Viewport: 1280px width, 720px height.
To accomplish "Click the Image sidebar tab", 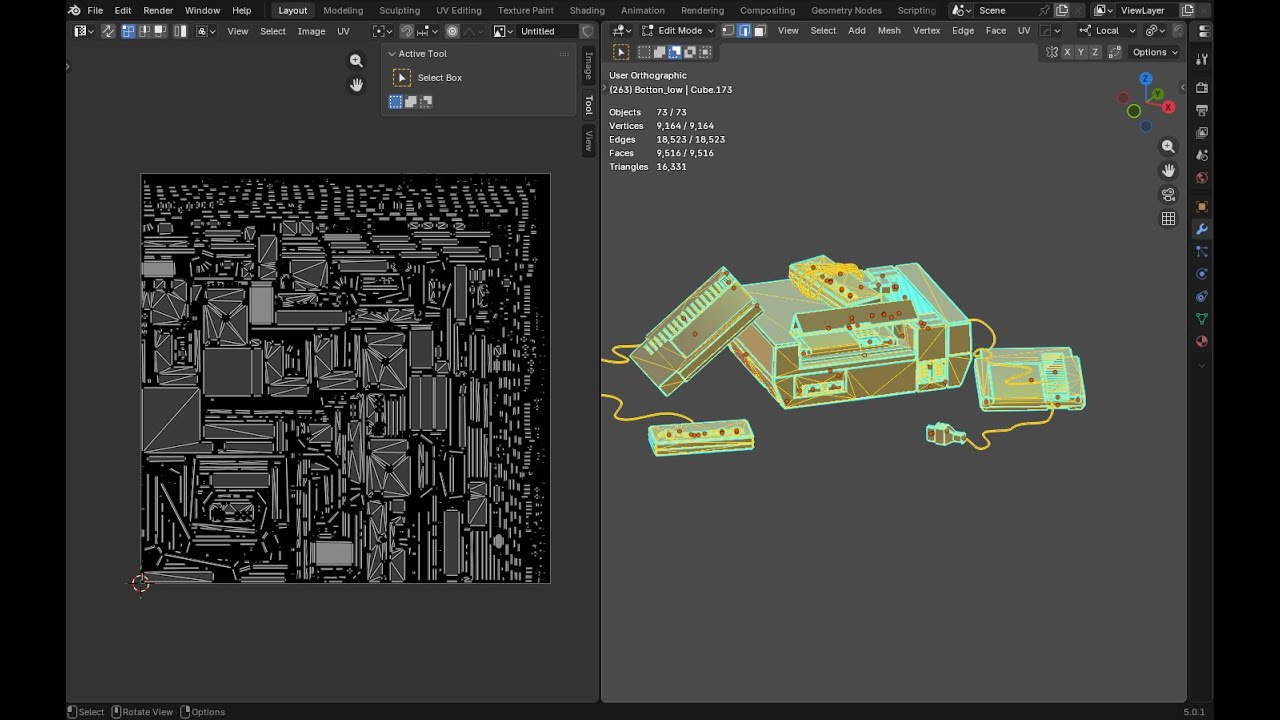I will 588,66.
